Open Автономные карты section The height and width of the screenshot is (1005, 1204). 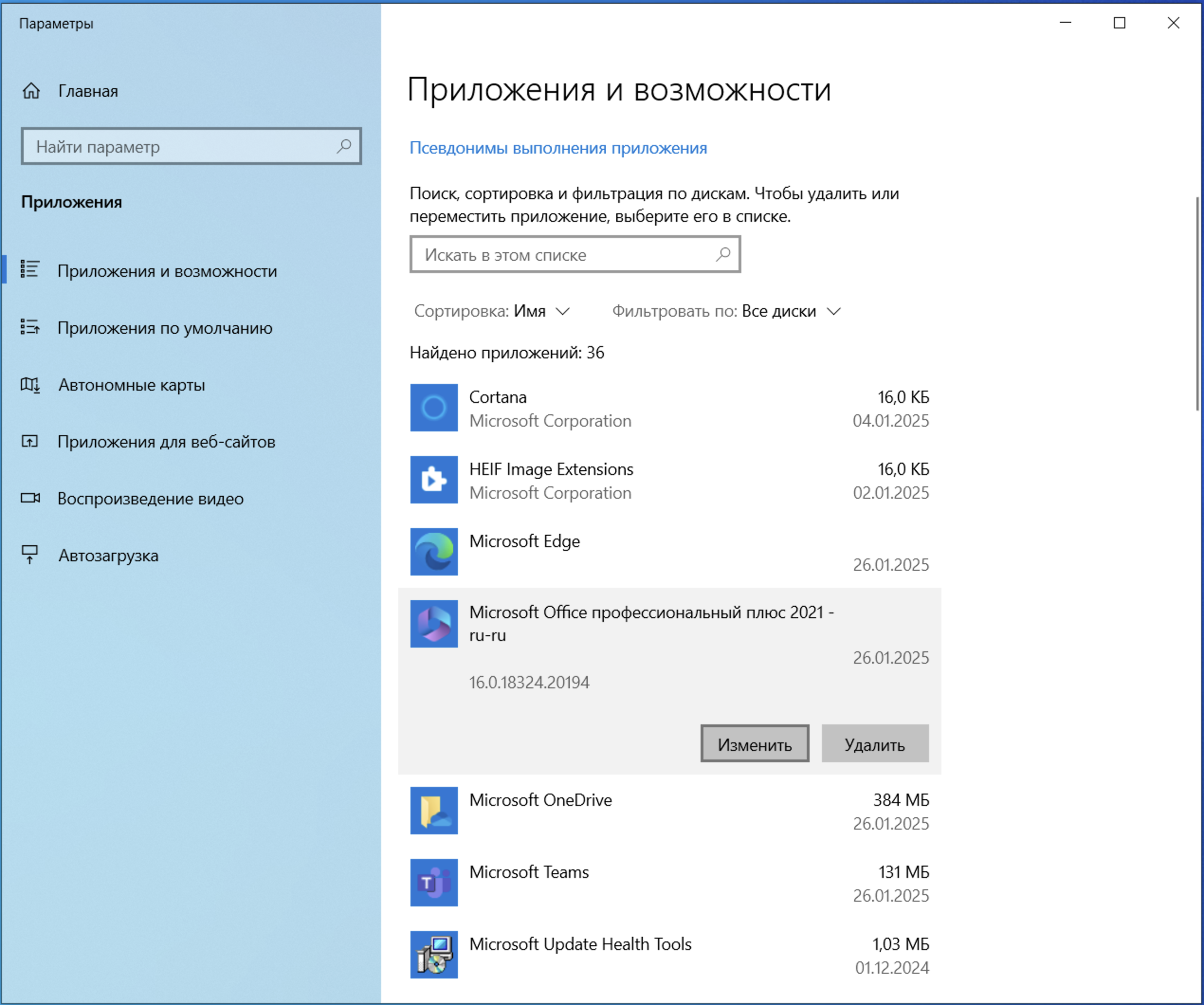click(191, 384)
